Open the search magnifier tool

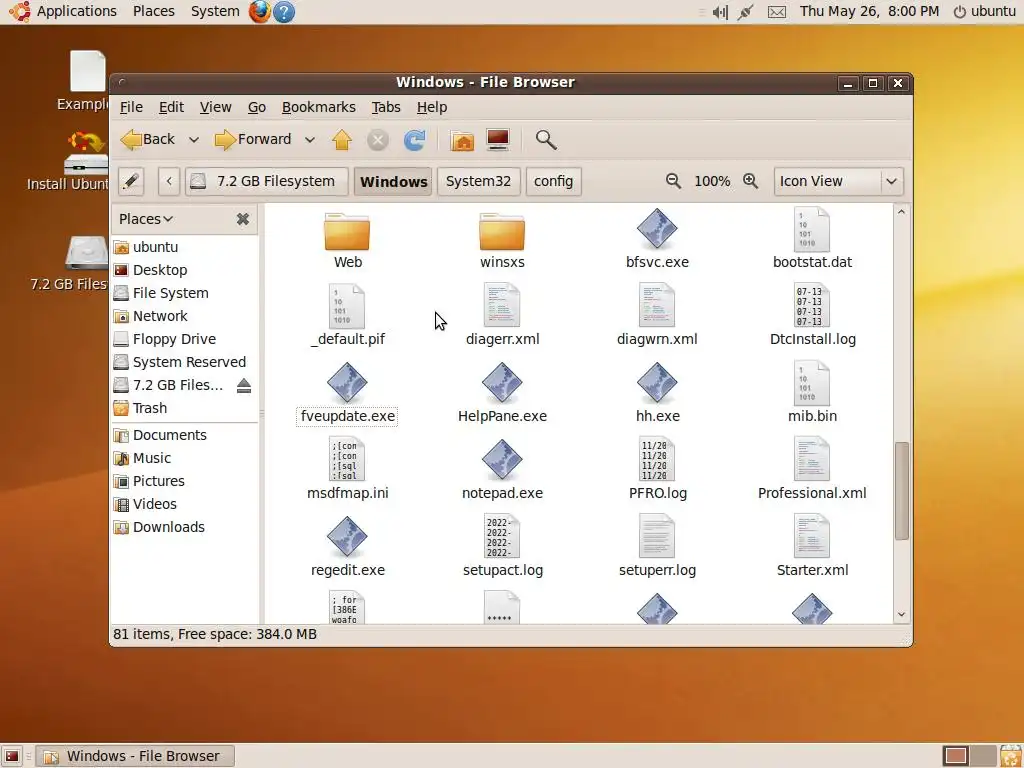[x=546, y=140]
